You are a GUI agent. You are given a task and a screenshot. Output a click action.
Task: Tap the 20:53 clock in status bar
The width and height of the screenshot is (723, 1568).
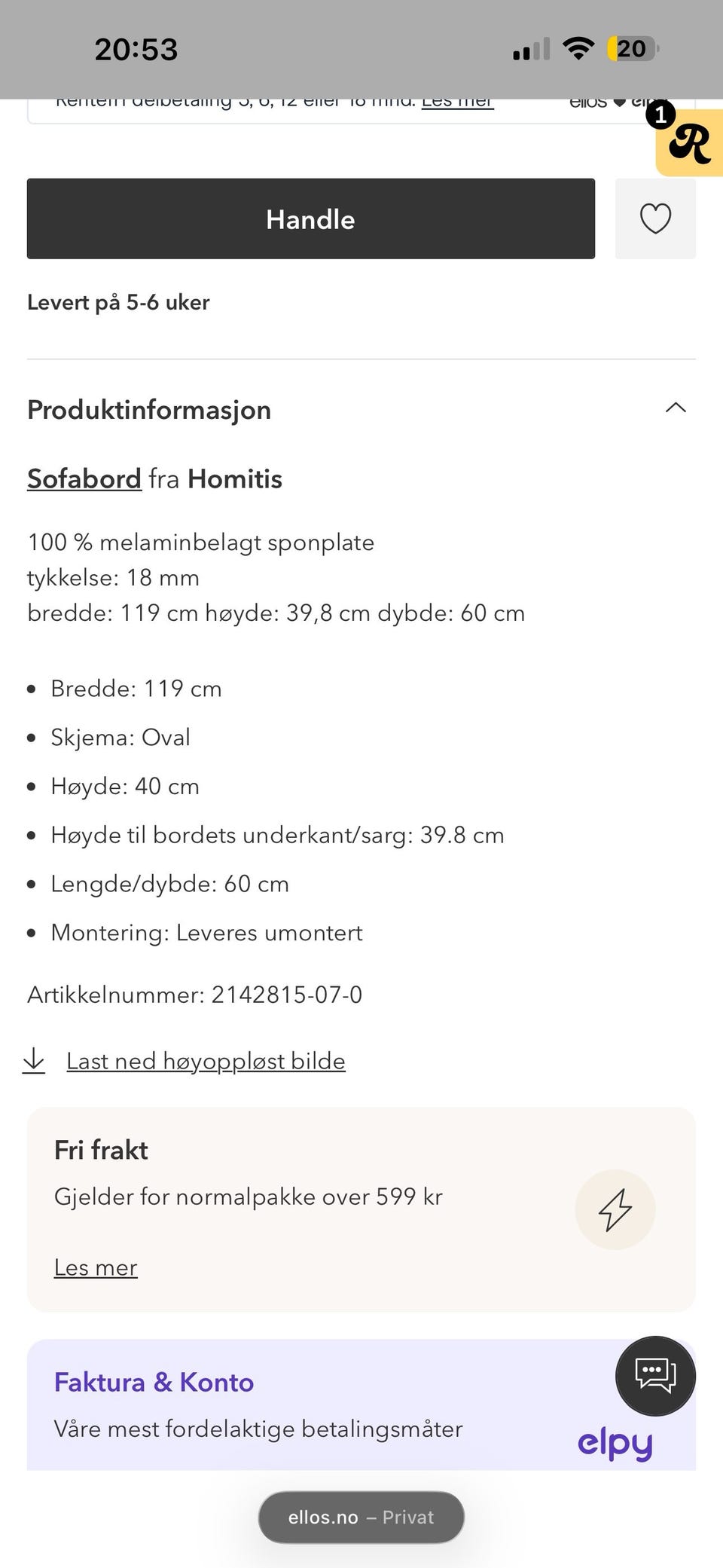pyautogui.click(x=136, y=50)
